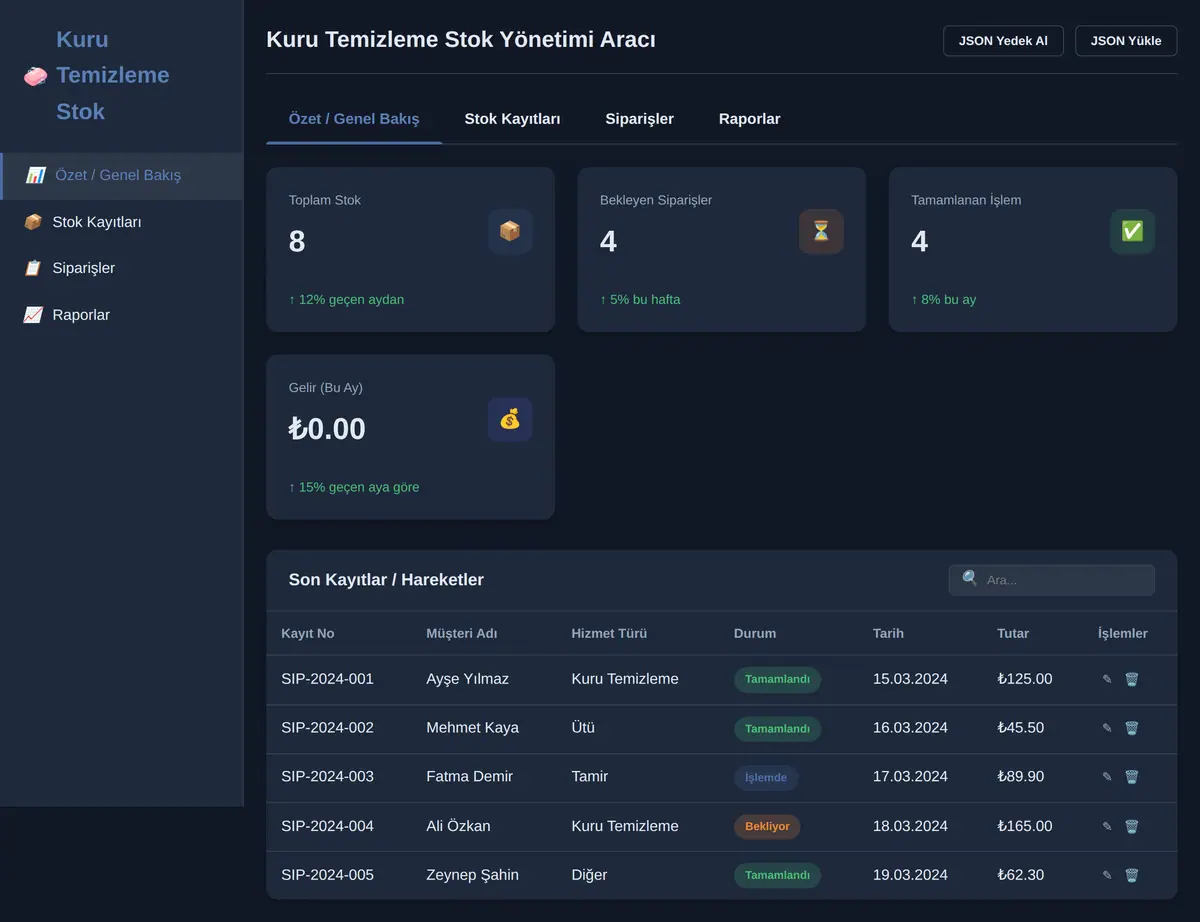Image resolution: width=1200 pixels, height=922 pixels.
Task: Switch to the Siparişler tab
Action: (x=639, y=119)
